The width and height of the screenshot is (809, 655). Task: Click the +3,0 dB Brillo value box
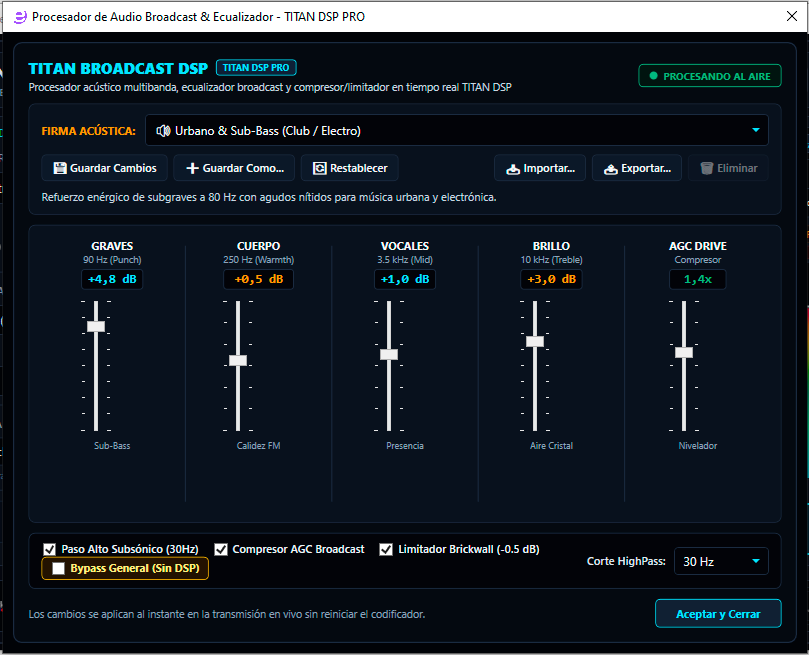[552, 280]
